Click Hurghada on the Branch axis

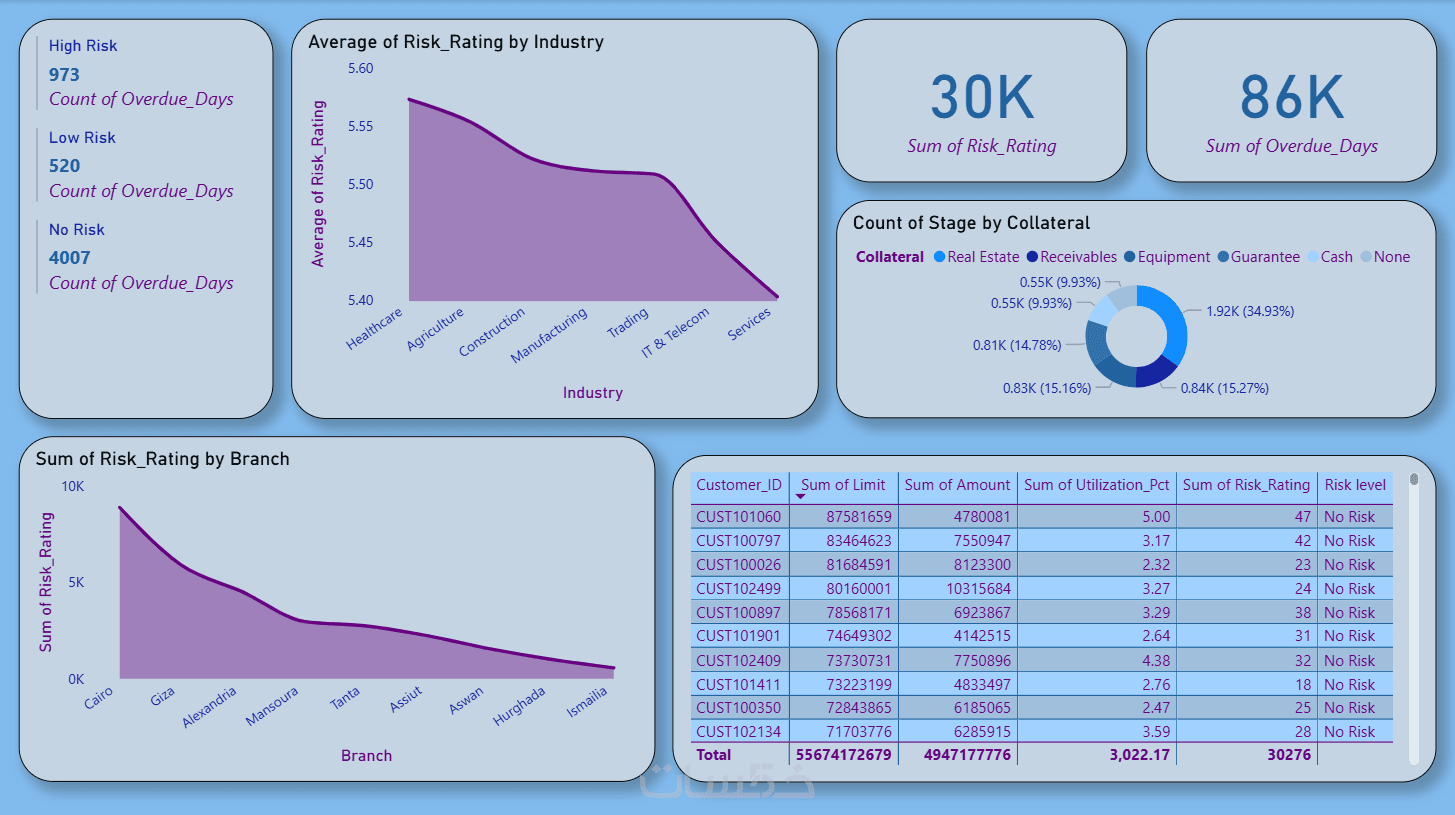point(520,706)
